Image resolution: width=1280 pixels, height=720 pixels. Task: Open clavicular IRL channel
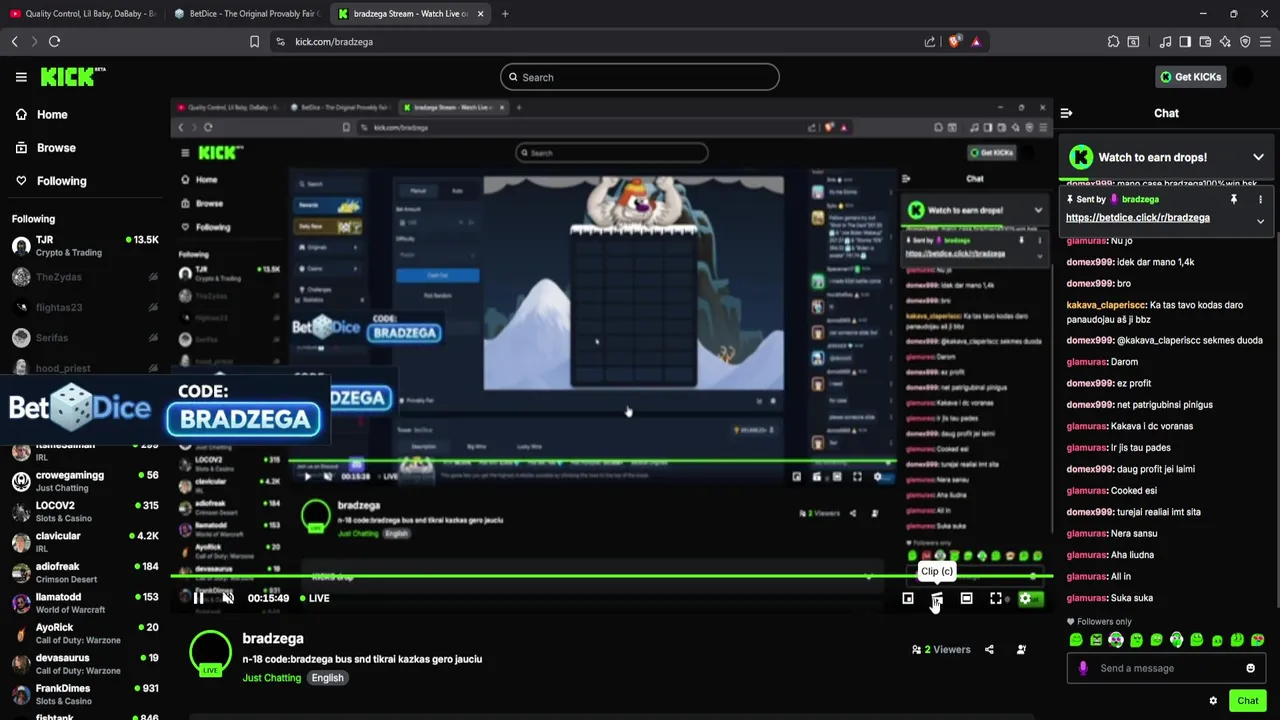point(85,542)
